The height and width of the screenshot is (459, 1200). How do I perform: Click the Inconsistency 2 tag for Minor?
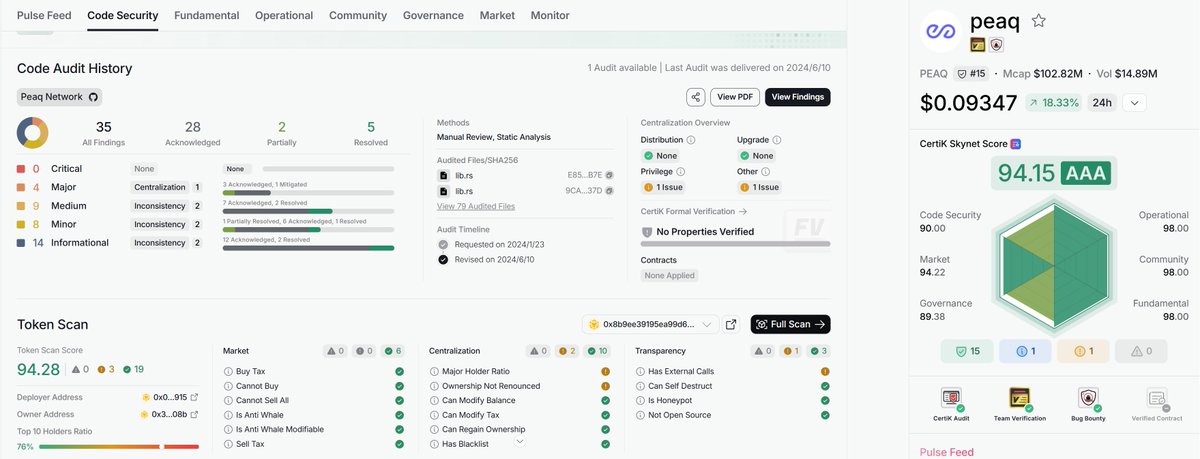pos(168,224)
